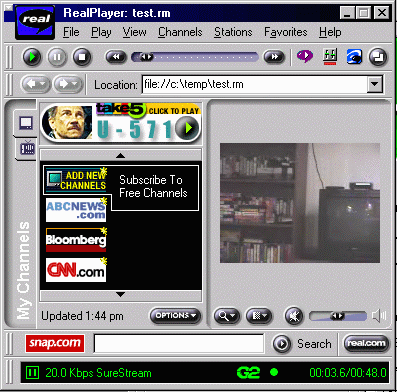Click the rewind button
This screenshot has height=392, width=397.
point(116,57)
